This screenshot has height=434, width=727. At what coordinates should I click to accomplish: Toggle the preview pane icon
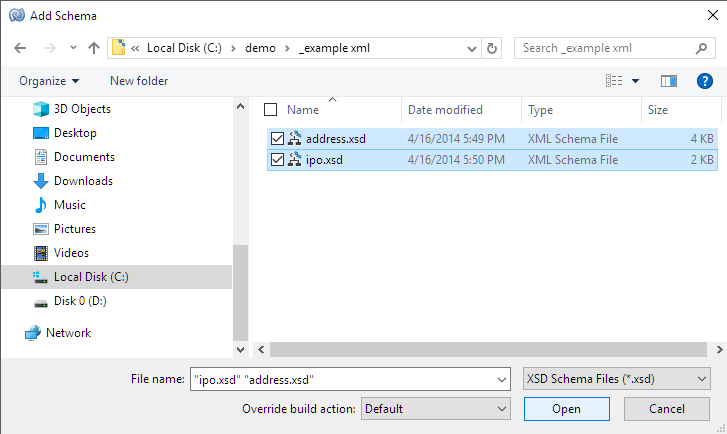coord(669,81)
